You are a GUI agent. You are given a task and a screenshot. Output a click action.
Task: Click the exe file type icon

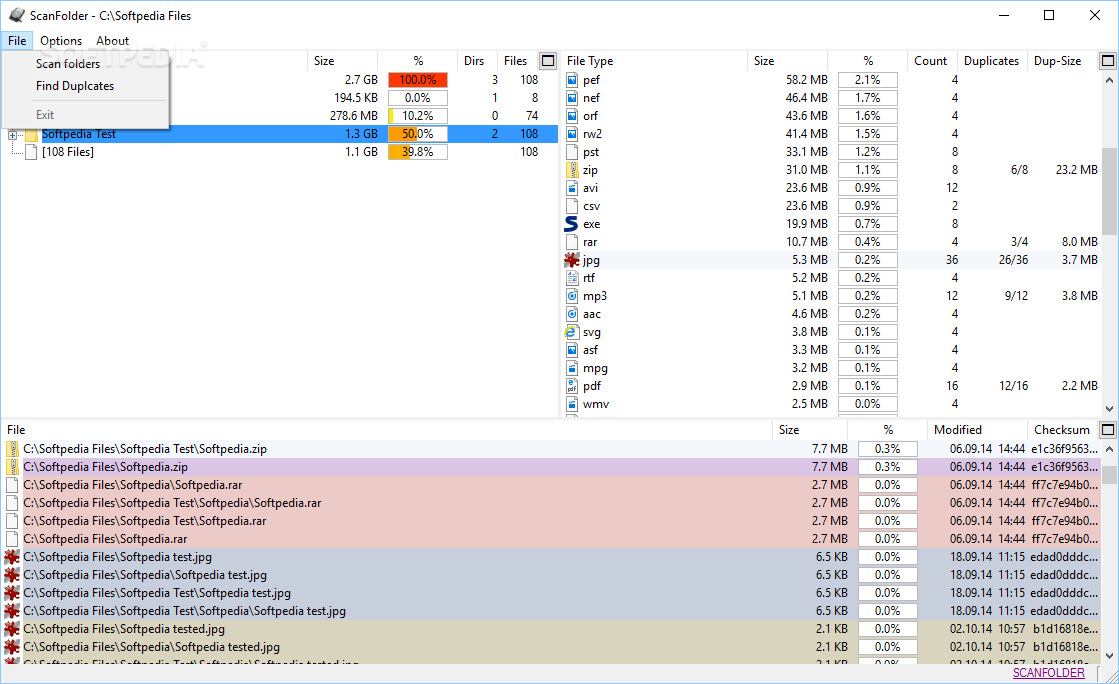click(572, 224)
